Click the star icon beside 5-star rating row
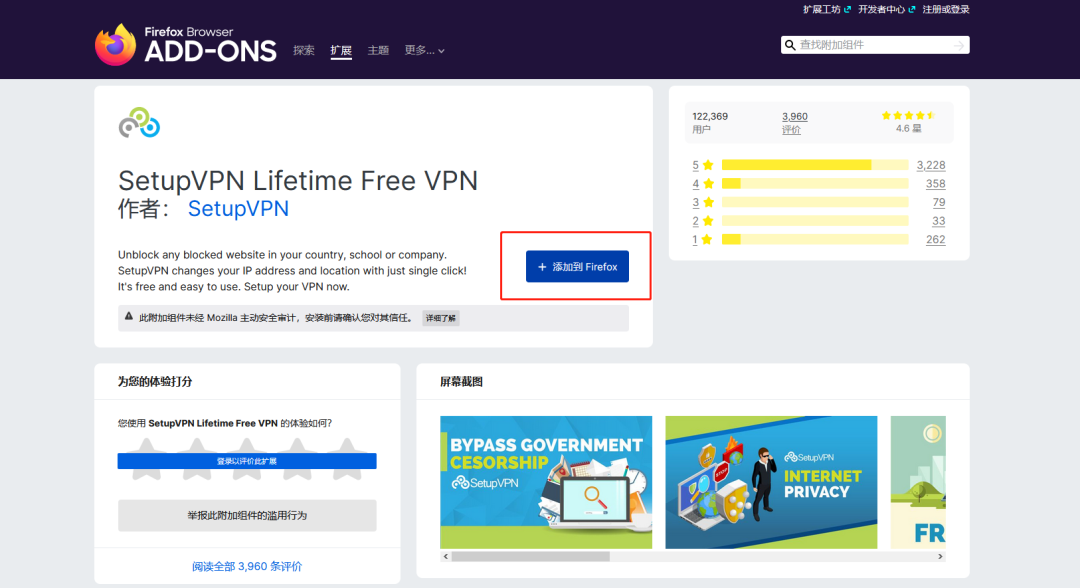 coord(708,165)
